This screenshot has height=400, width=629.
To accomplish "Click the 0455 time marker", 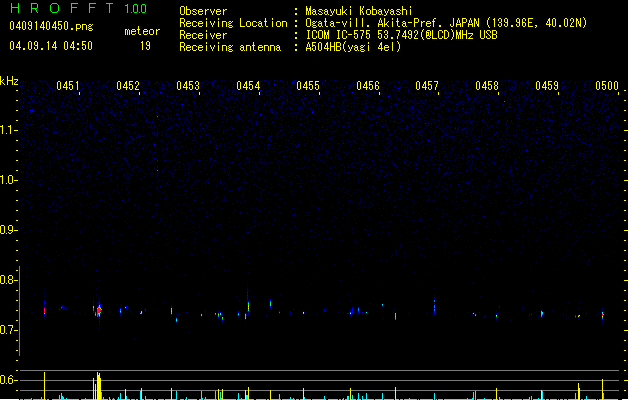I will click(308, 86).
